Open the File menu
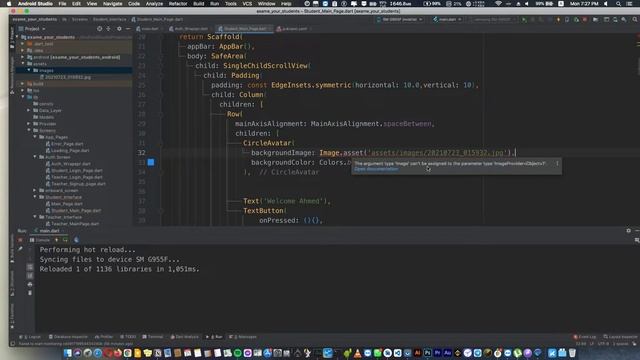 pyautogui.click(x=62, y=4)
